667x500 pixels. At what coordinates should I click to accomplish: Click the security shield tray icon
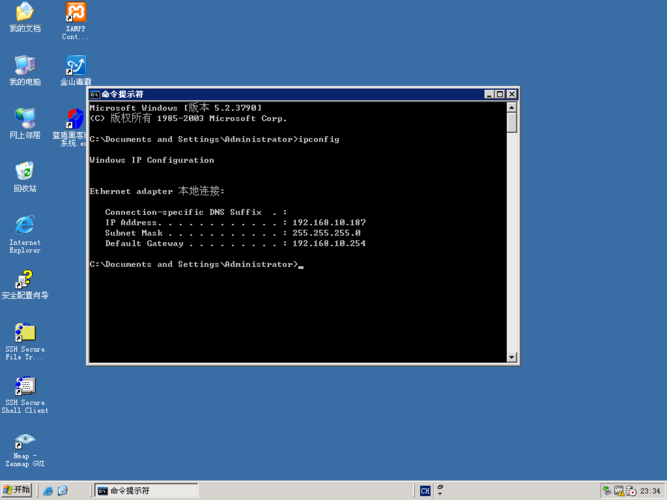[631, 491]
